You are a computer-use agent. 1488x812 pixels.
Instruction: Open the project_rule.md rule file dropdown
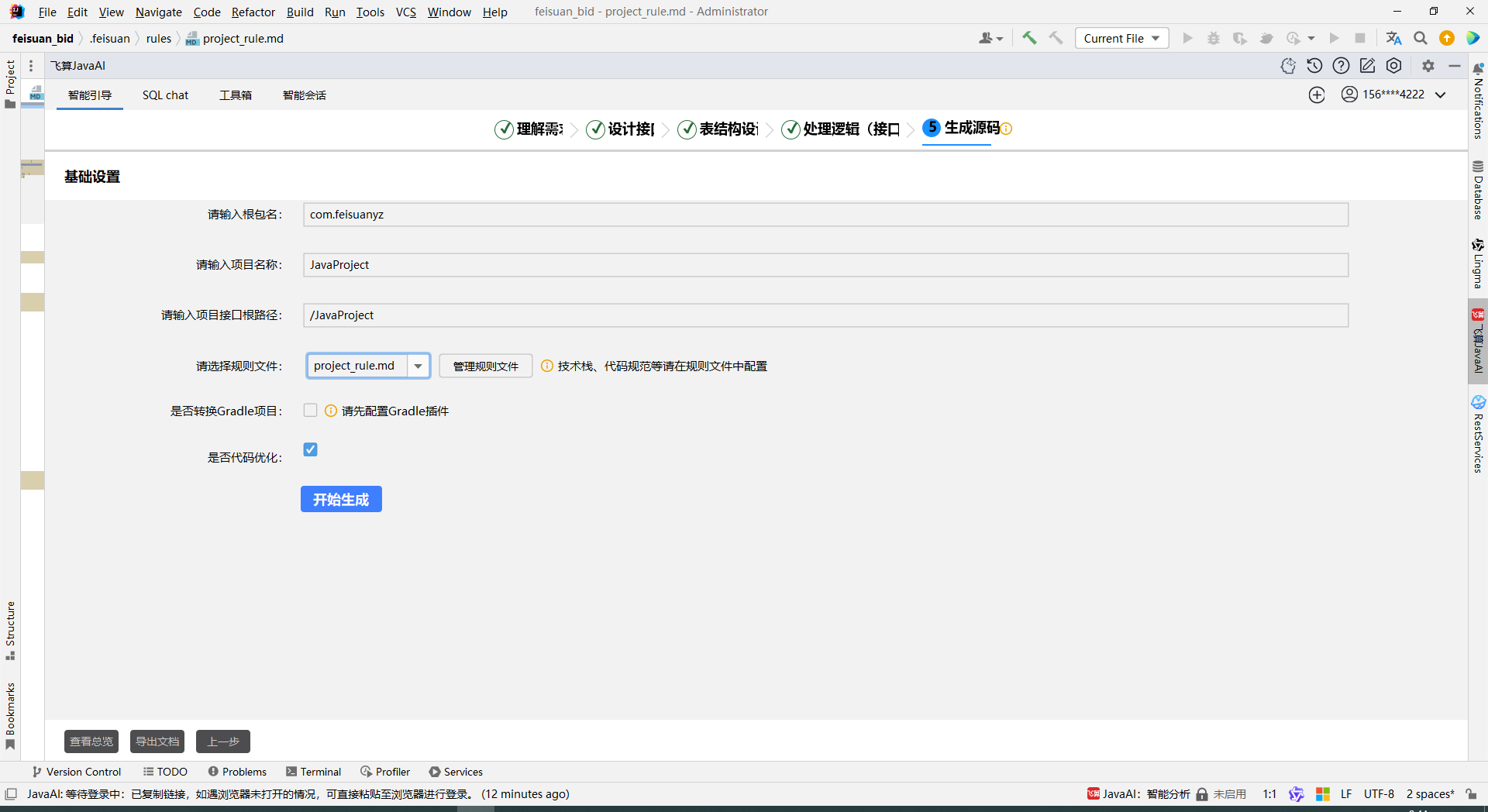(418, 366)
